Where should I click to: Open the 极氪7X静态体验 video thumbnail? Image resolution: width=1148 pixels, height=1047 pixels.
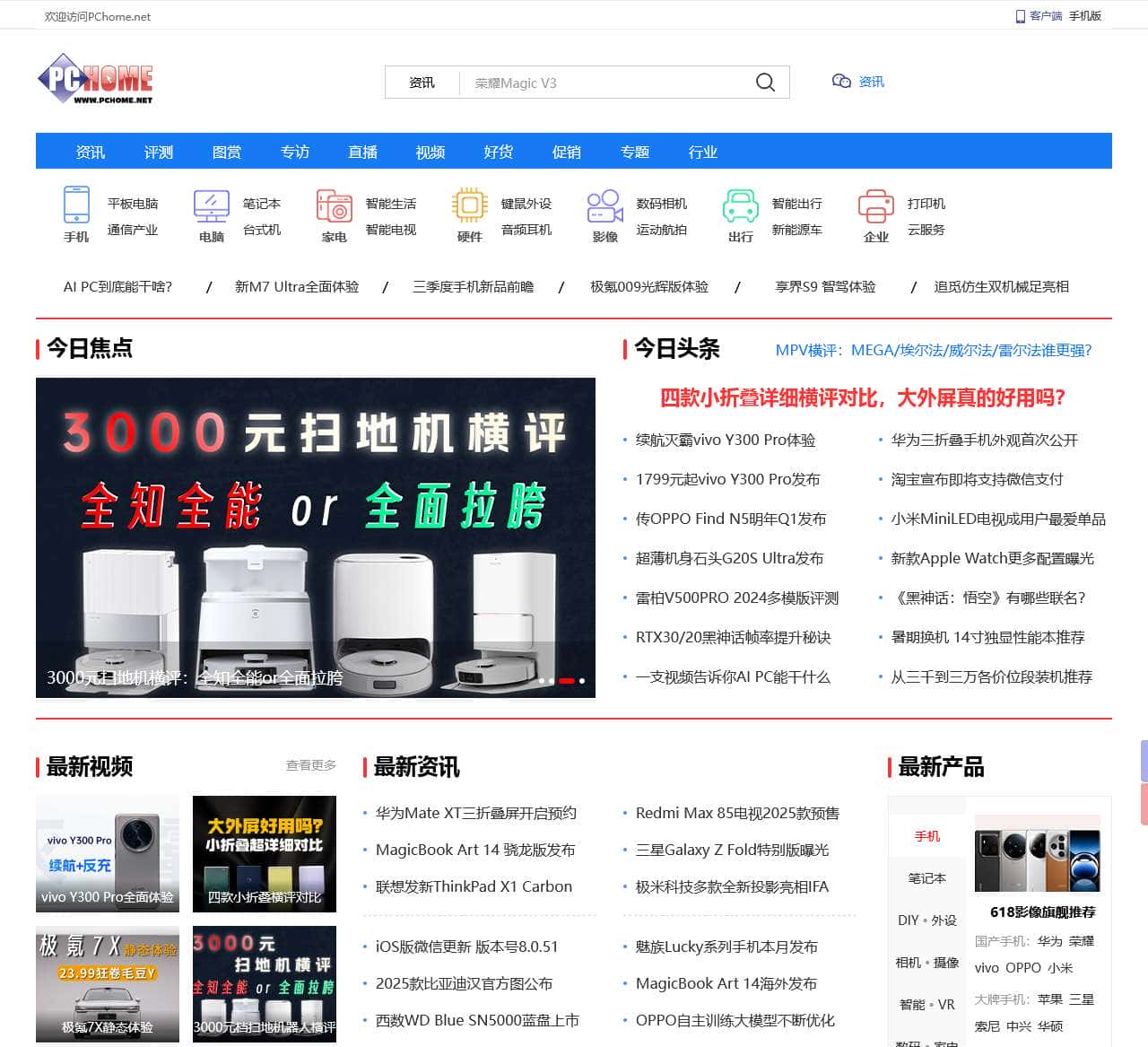pos(108,984)
